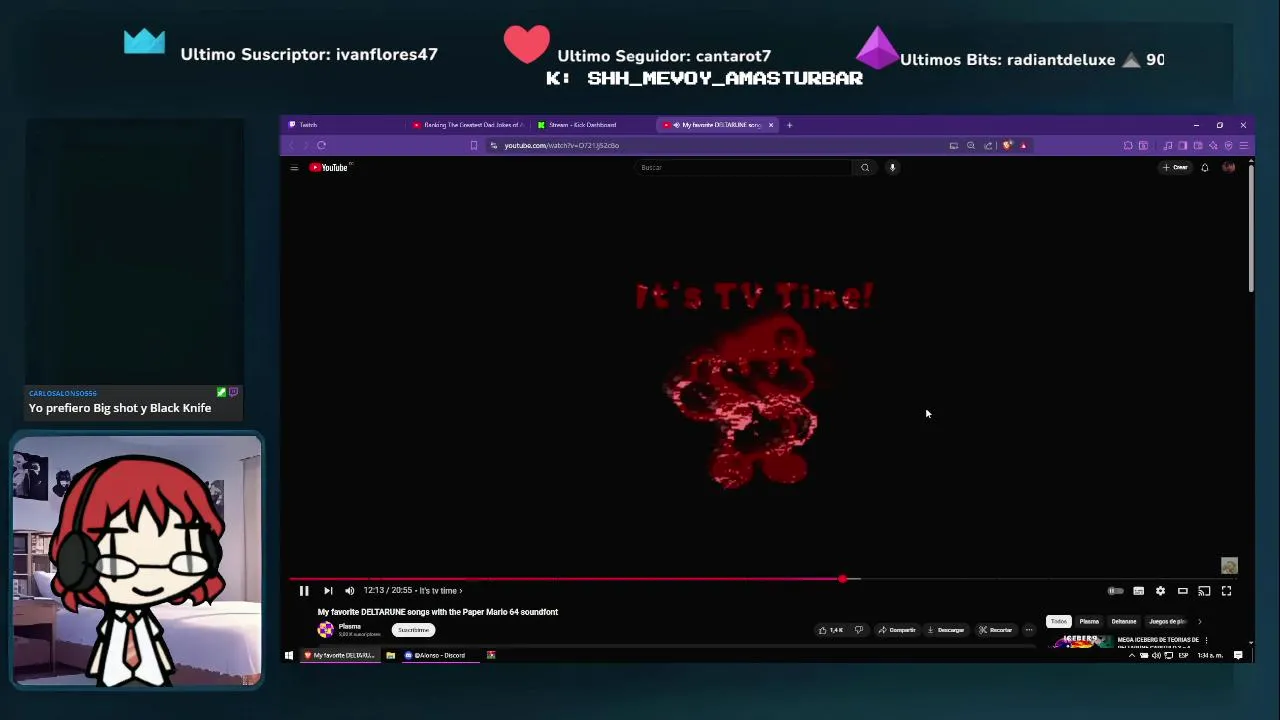Click the red progress bar scrubber

[x=843, y=579]
